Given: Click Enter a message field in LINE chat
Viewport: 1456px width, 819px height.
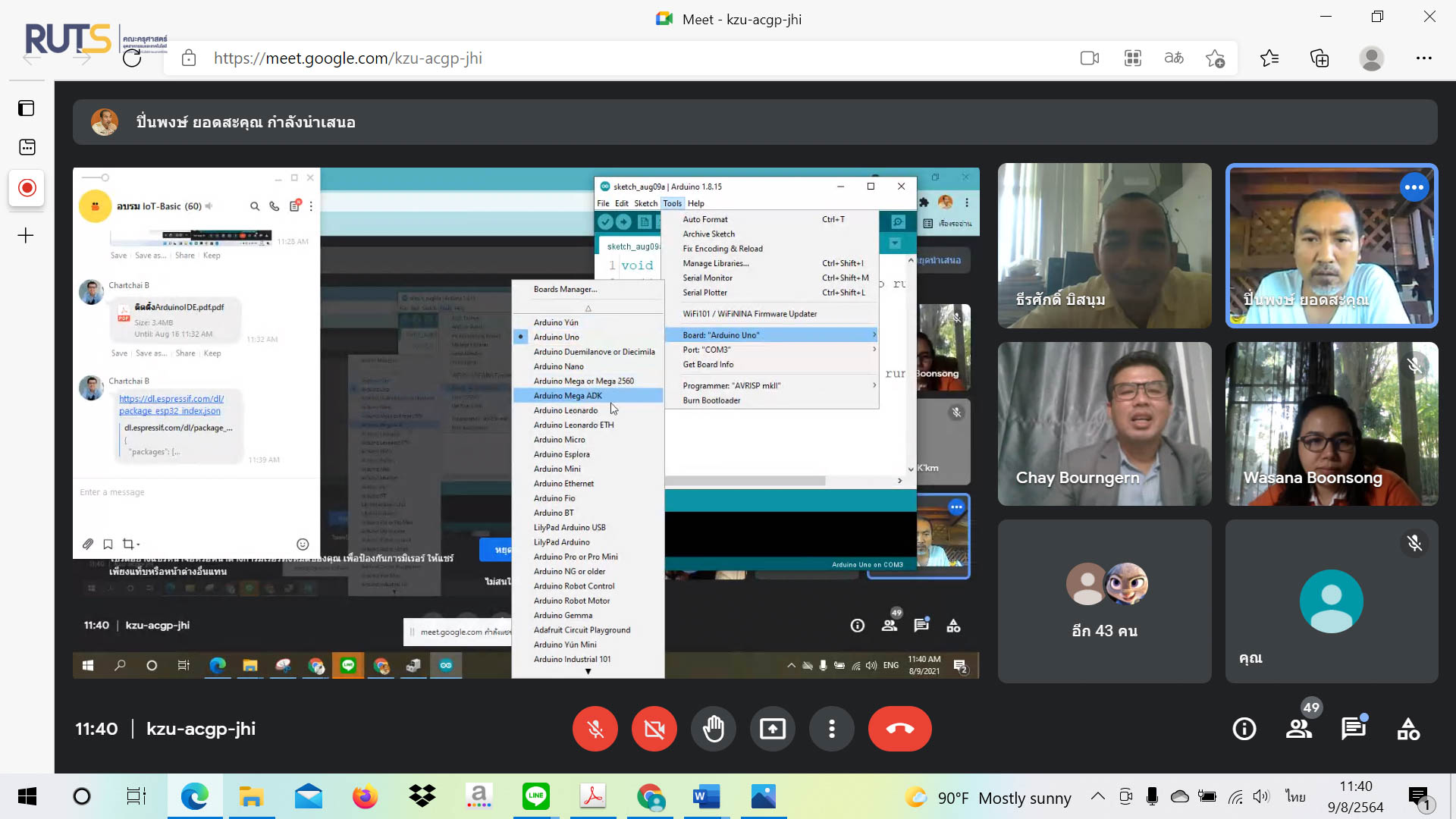Looking at the screenshot, I should click(196, 492).
